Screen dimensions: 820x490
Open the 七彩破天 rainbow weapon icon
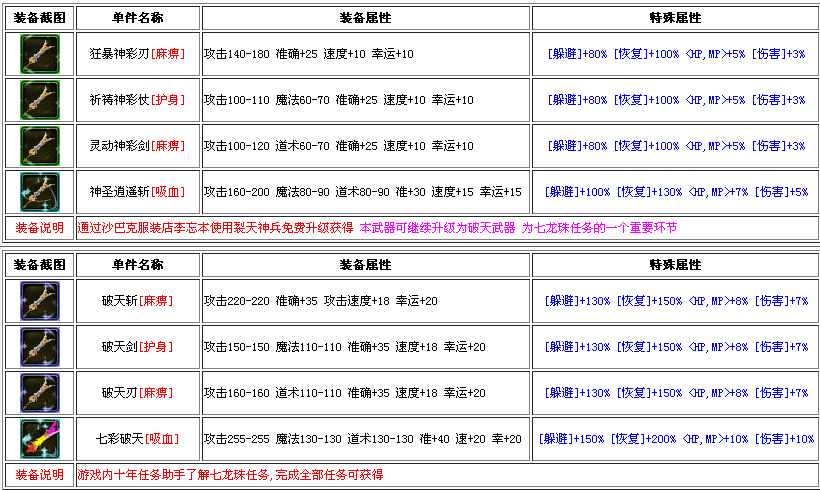point(39,439)
